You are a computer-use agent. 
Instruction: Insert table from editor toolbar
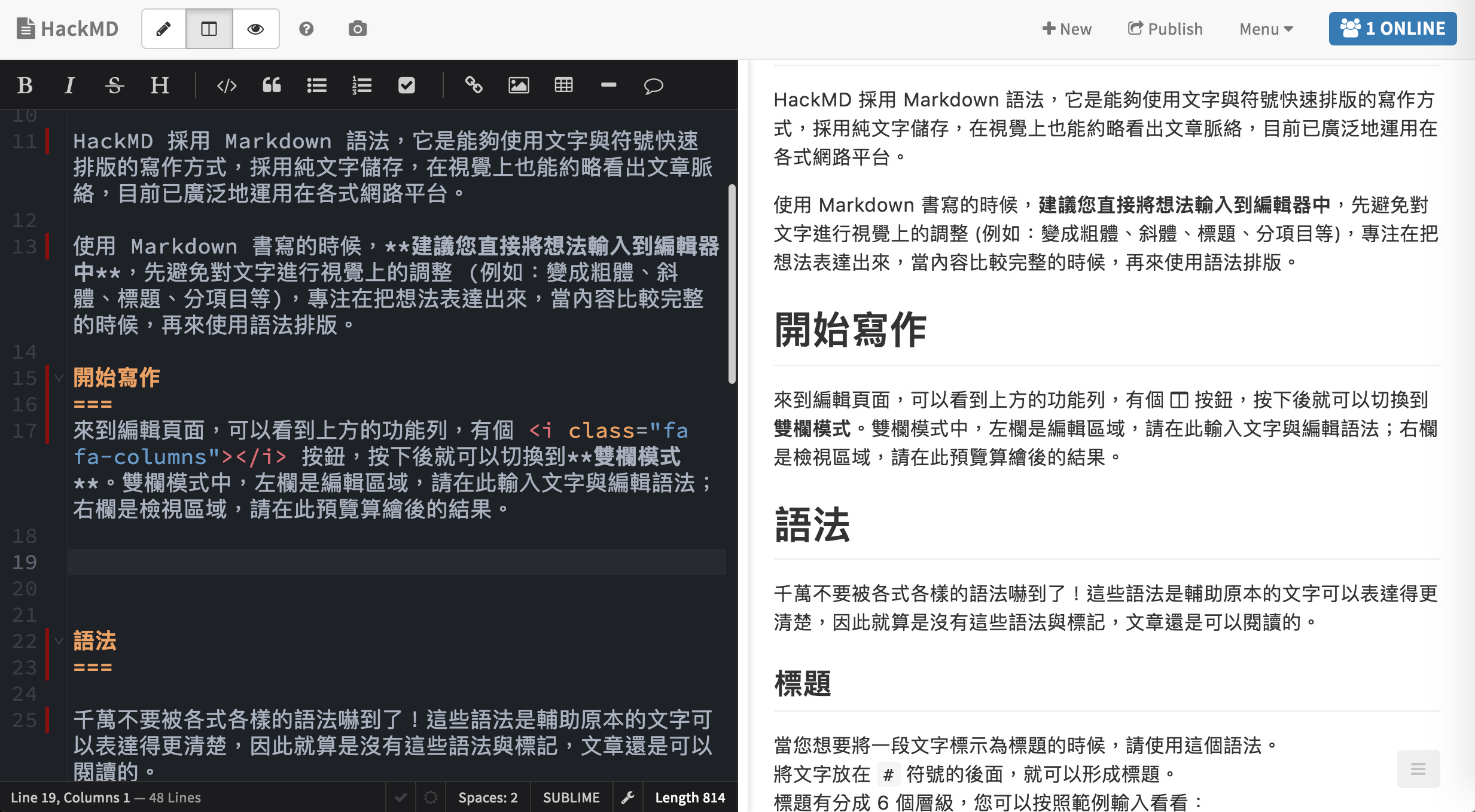(x=563, y=86)
